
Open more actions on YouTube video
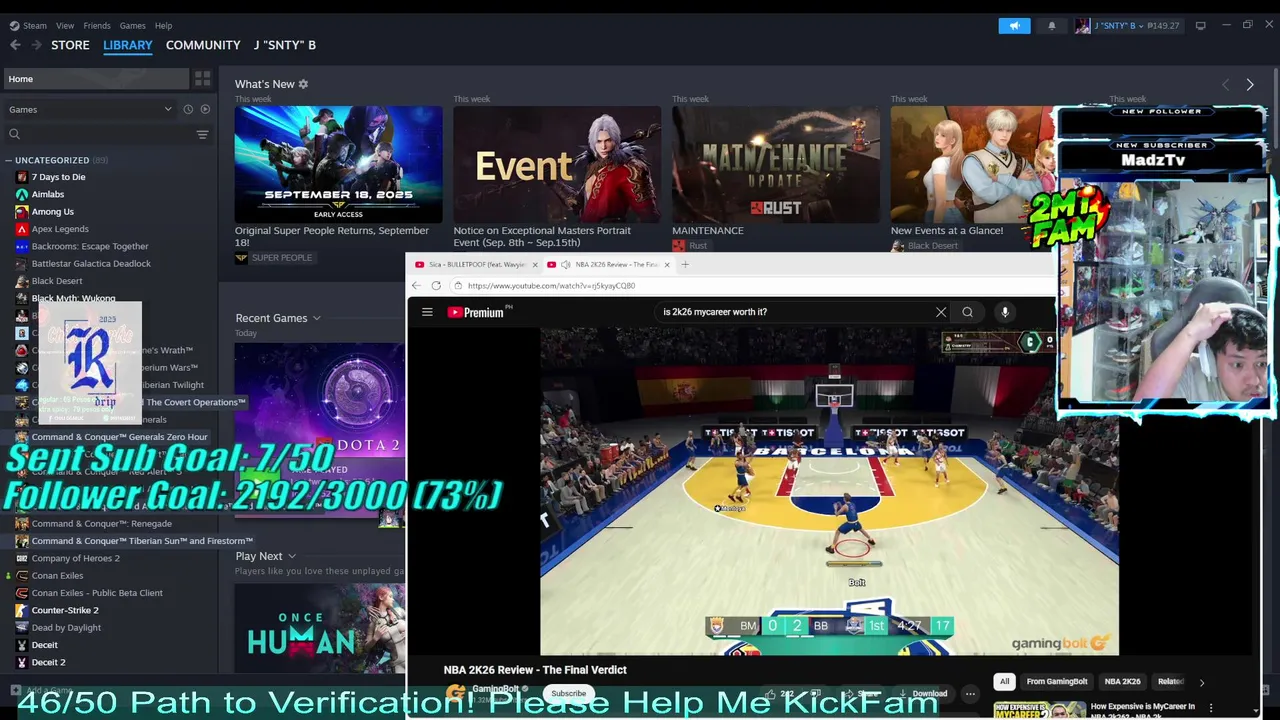[x=970, y=693]
